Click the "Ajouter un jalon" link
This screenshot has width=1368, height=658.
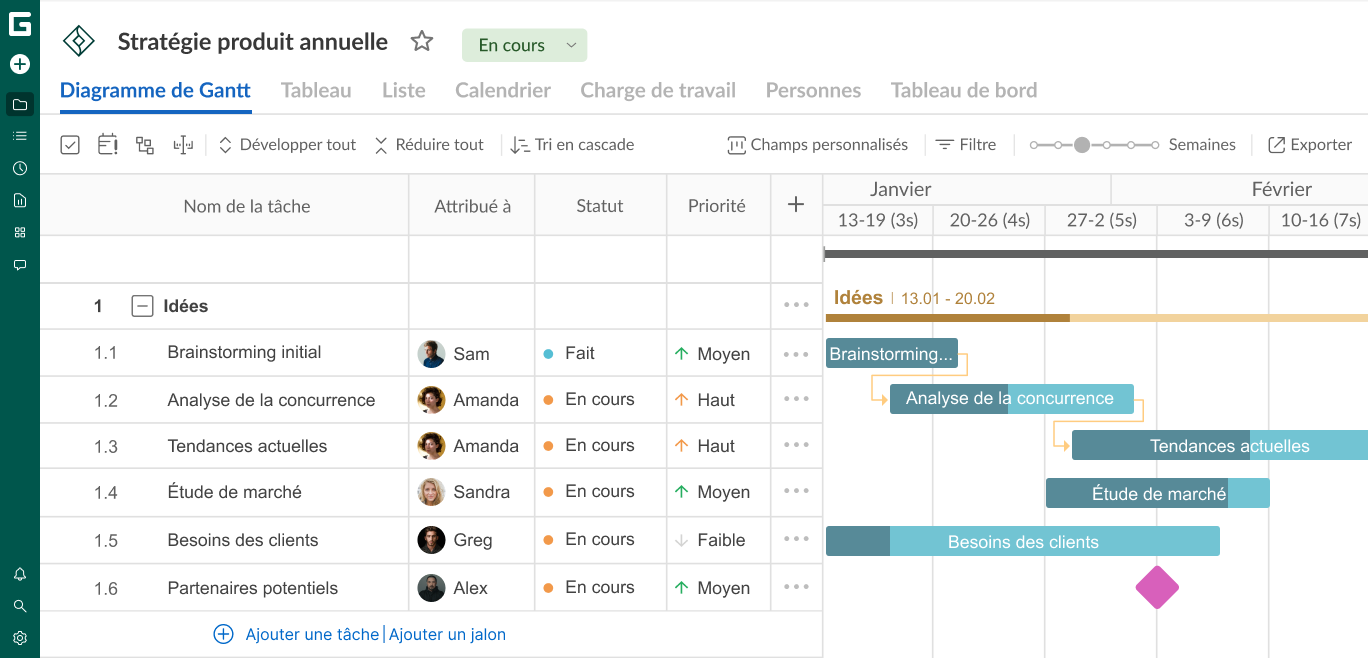(447, 634)
